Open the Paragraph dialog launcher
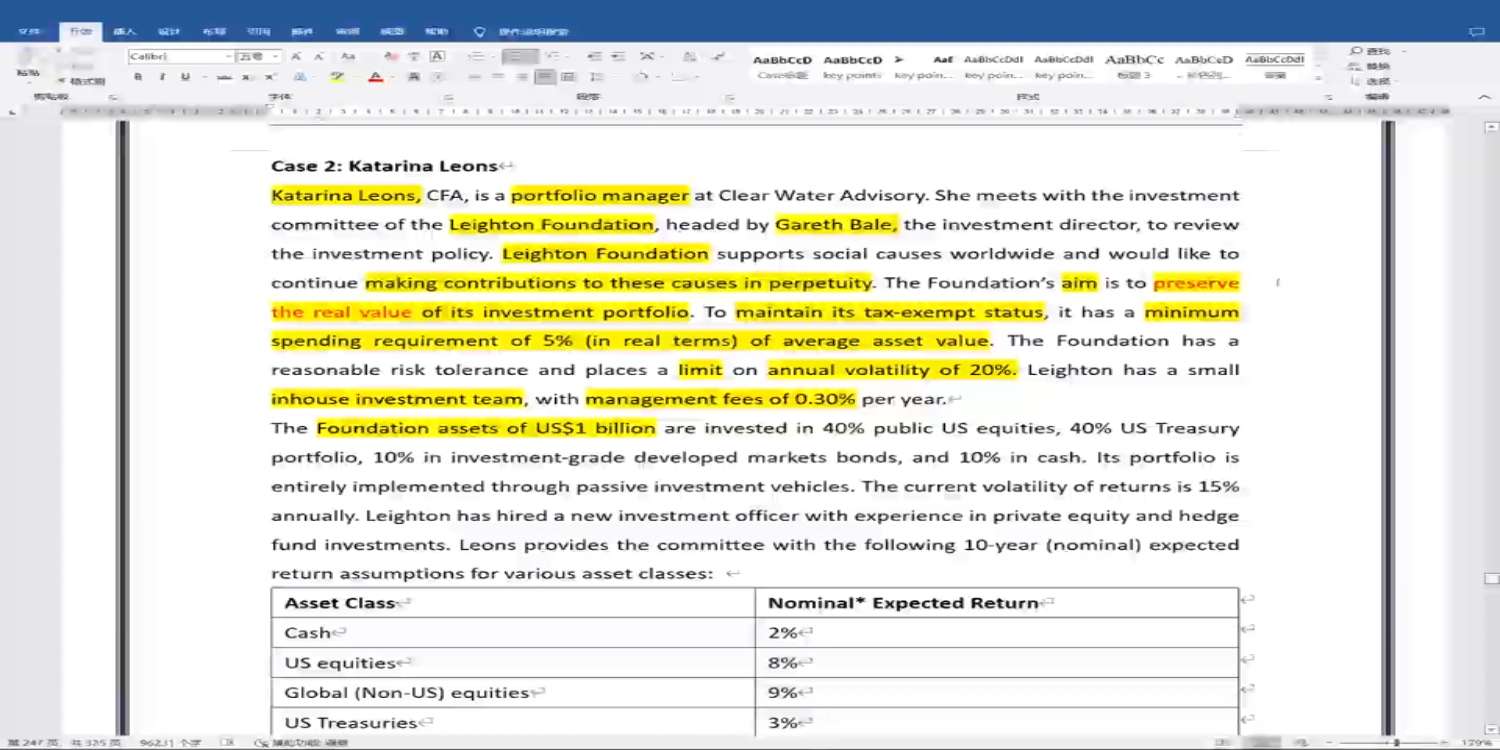Viewport: 1500px width, 750px height. 729,97
